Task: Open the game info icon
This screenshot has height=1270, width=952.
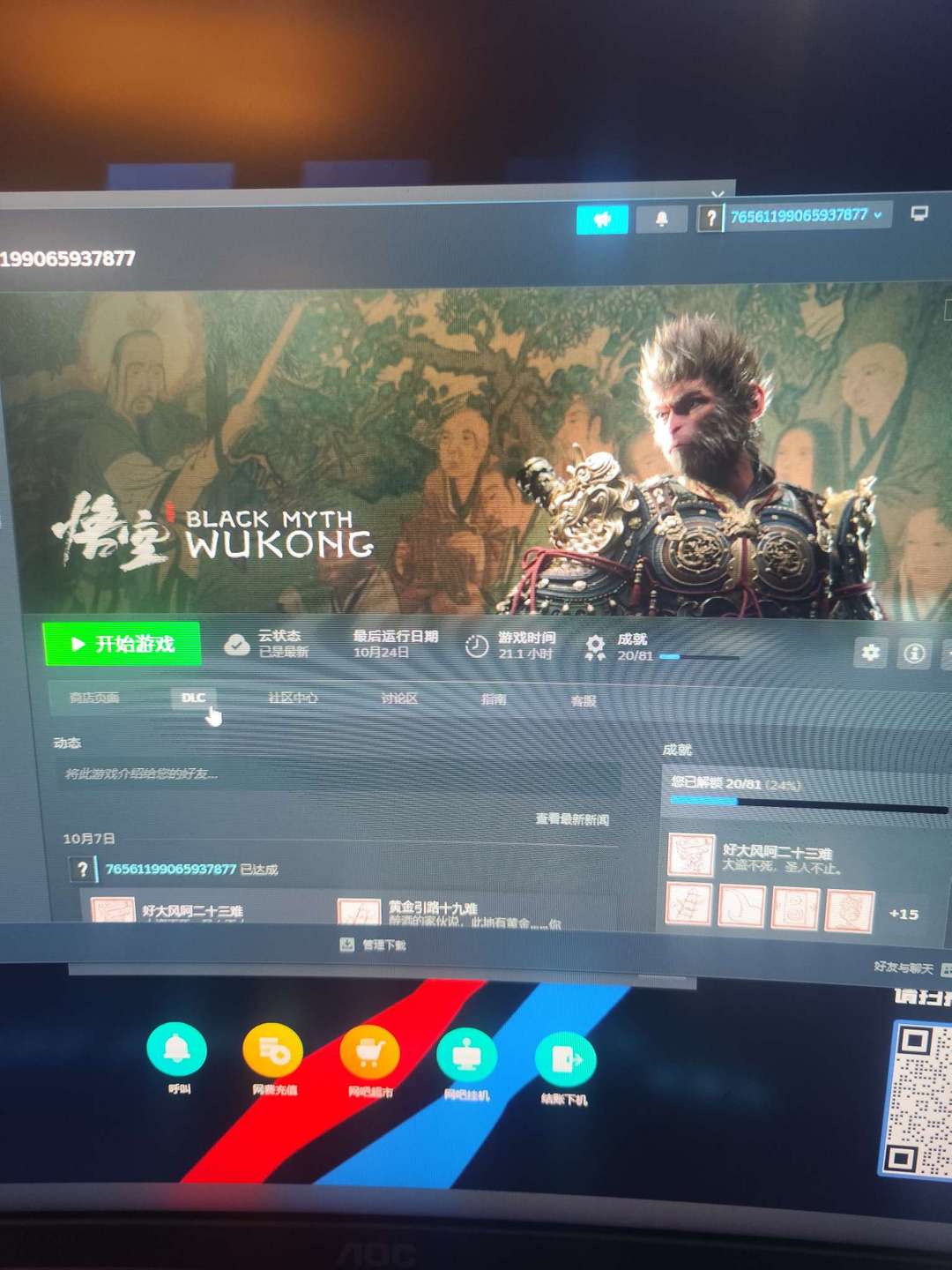Action: pyautogui.click(x=914, y=653)
